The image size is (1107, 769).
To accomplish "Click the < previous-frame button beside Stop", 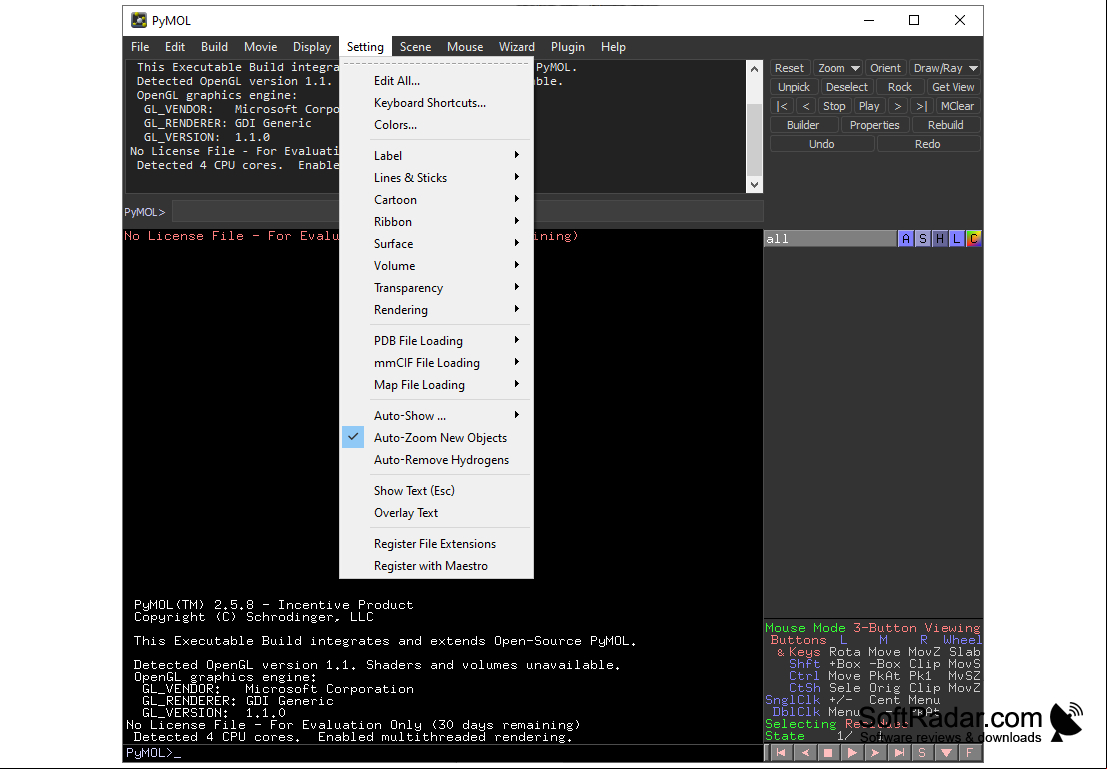I will pos(806,106).
